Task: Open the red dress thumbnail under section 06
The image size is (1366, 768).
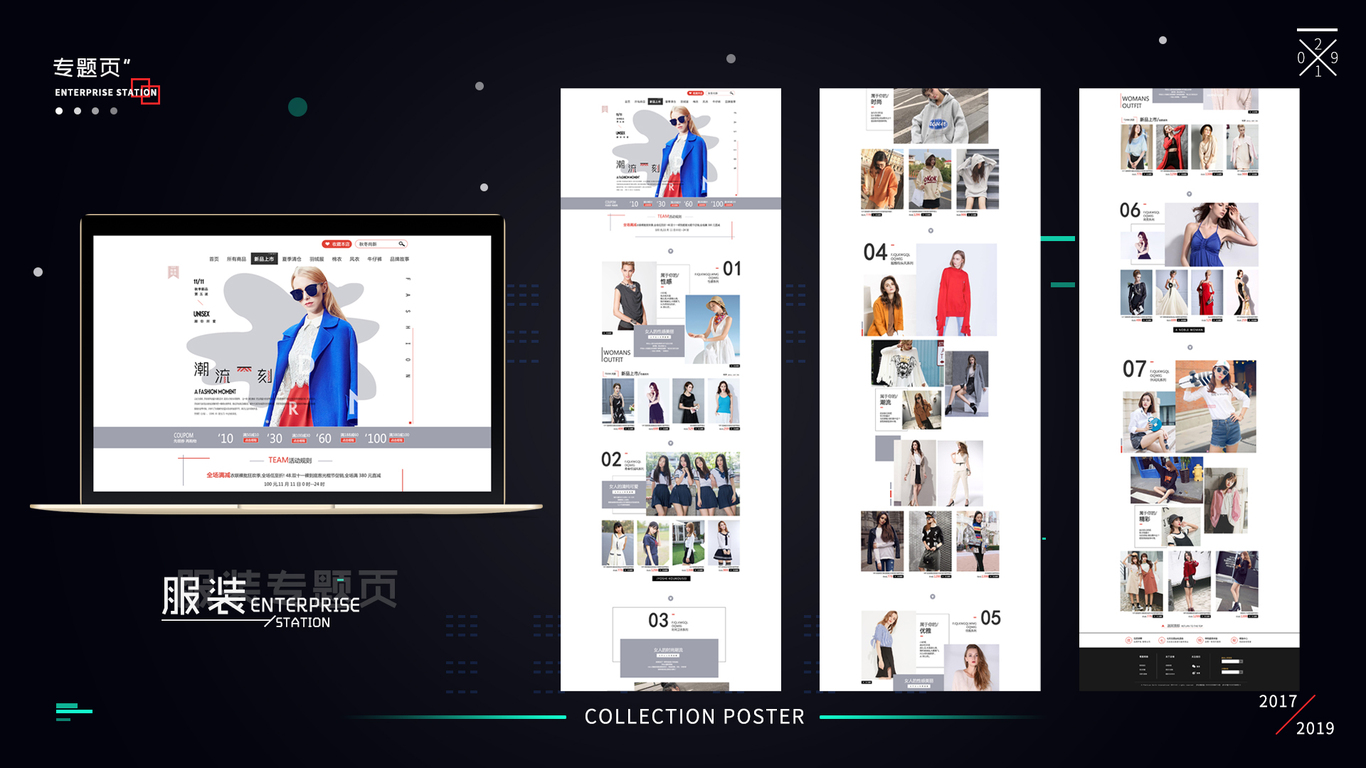Action: coord(1207,294)
